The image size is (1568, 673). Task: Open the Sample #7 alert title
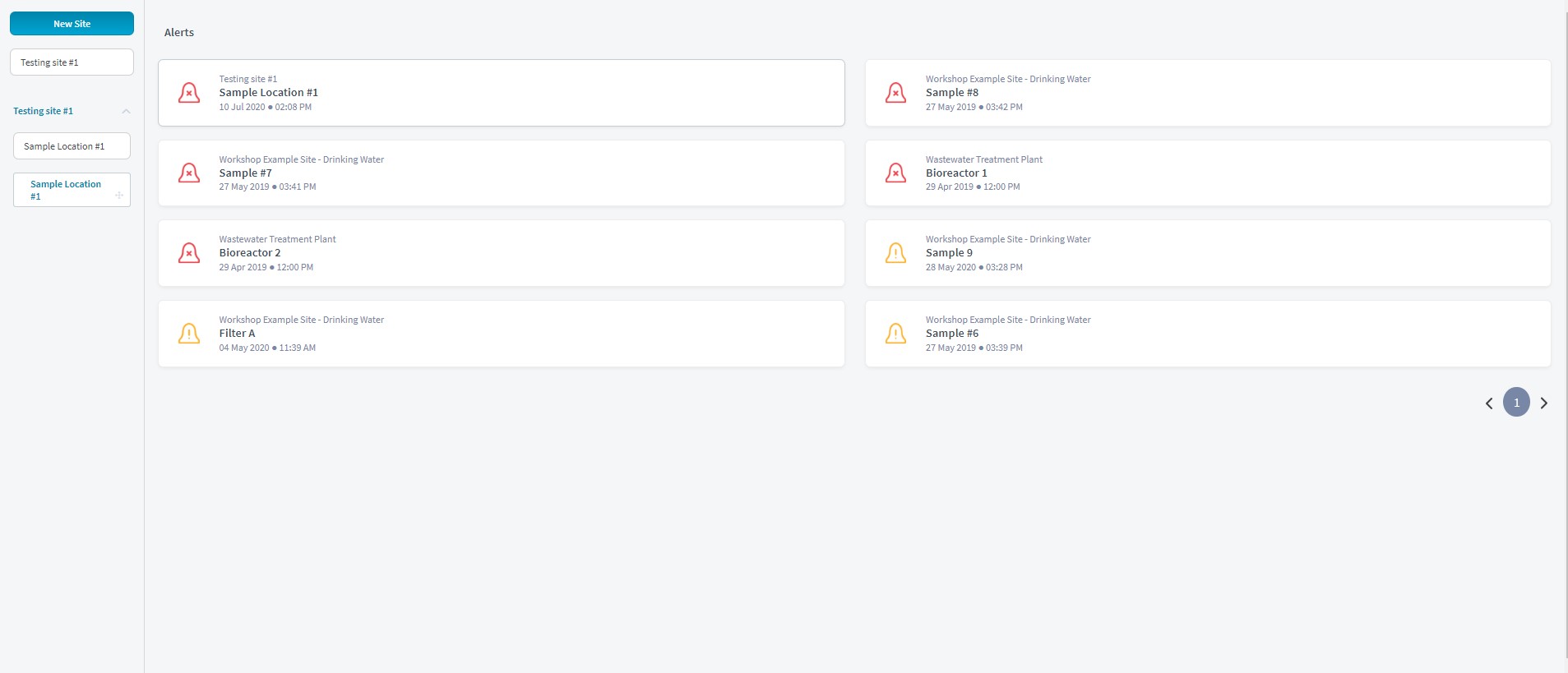[245, 173]
